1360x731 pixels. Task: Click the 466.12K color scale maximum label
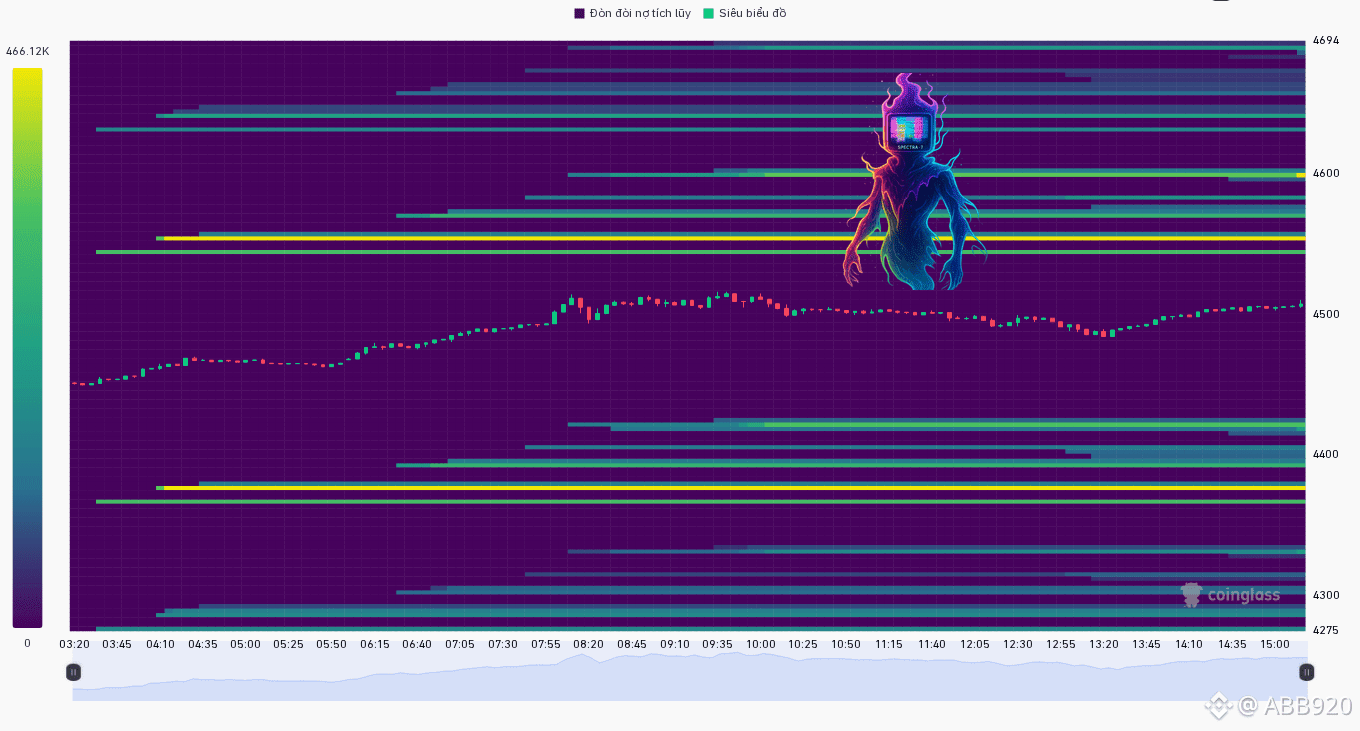tap(27, 51)
